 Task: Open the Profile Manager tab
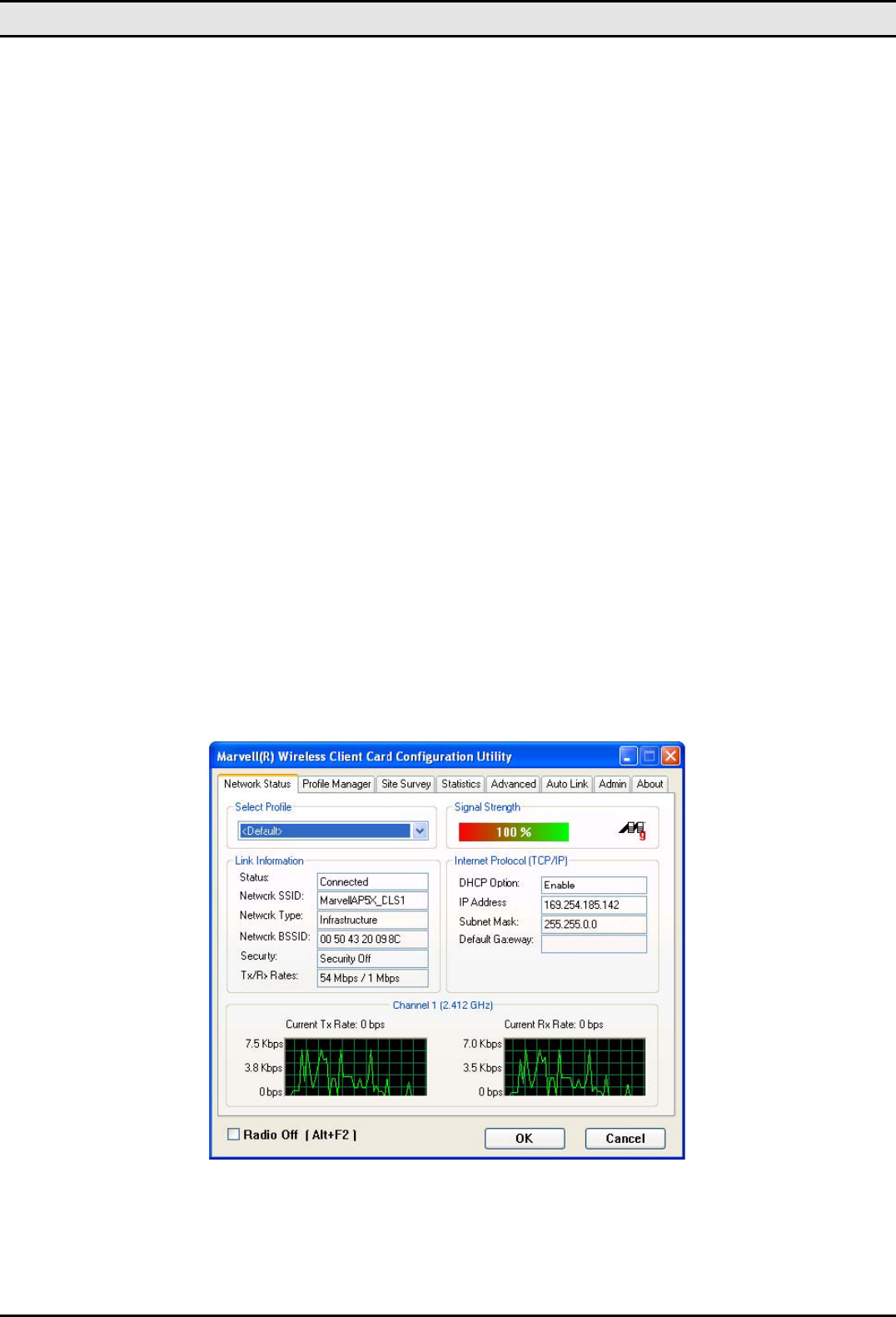[x=336, y=785]
